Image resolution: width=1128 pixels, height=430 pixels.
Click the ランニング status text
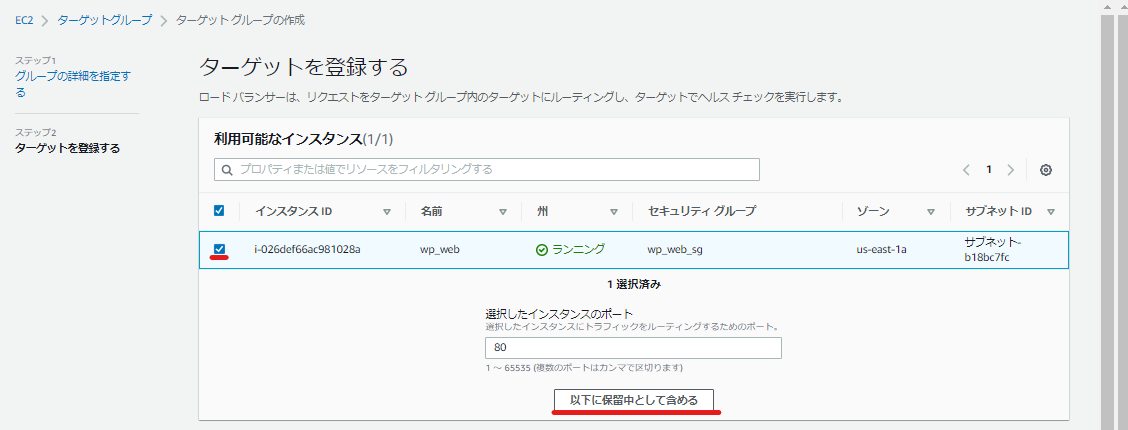pos(578,250)
